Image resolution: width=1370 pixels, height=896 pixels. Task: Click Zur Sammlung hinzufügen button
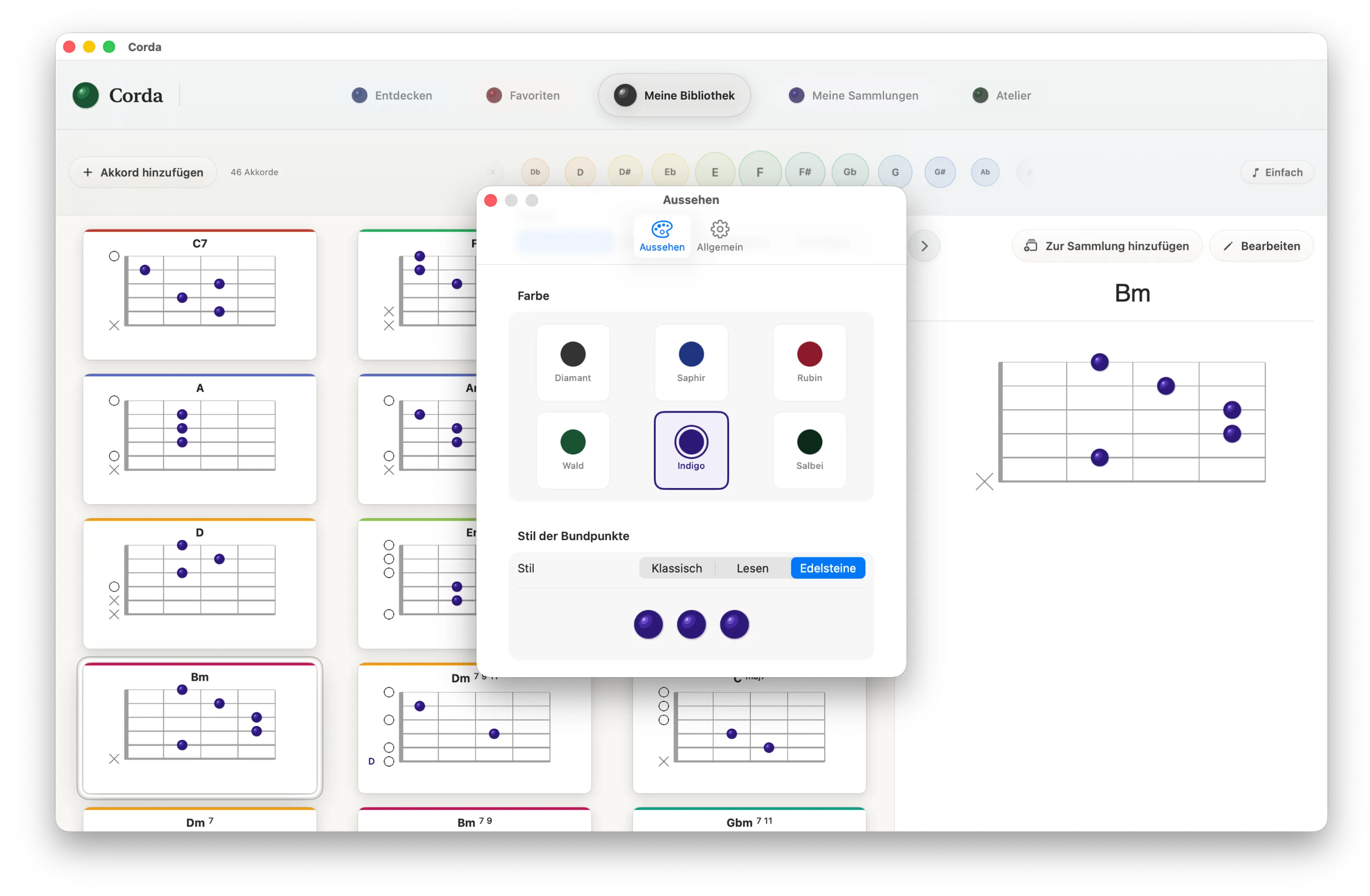[1106, 246]
